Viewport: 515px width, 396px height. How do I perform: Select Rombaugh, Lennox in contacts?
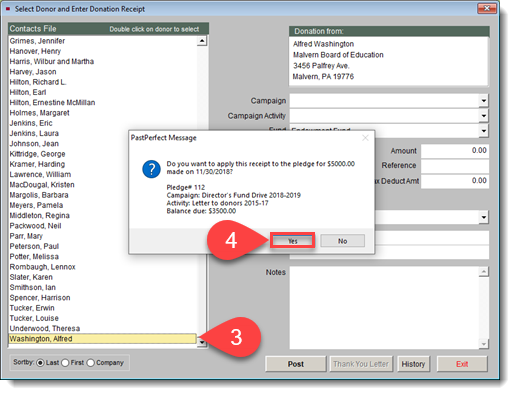pyautogui.click(x=43, y=267)
